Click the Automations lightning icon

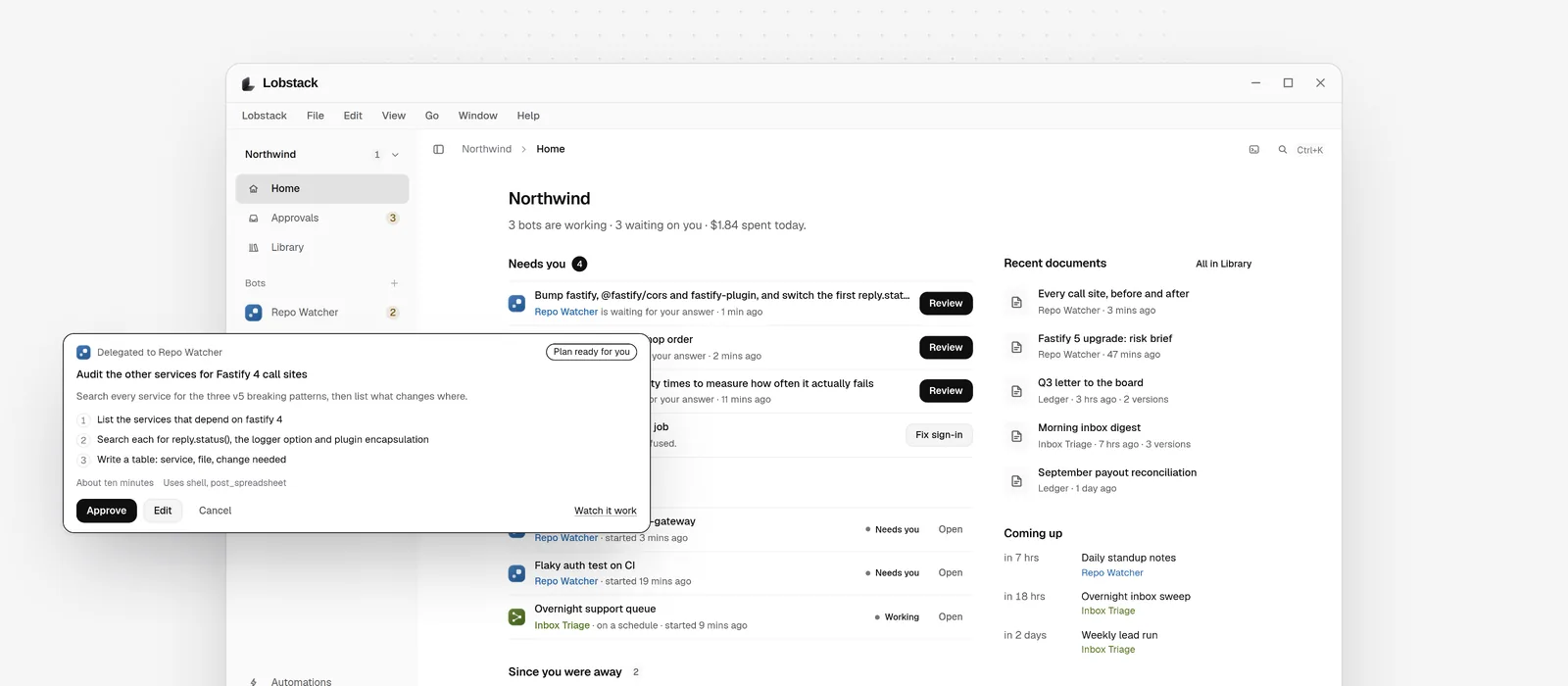(254, 682)
